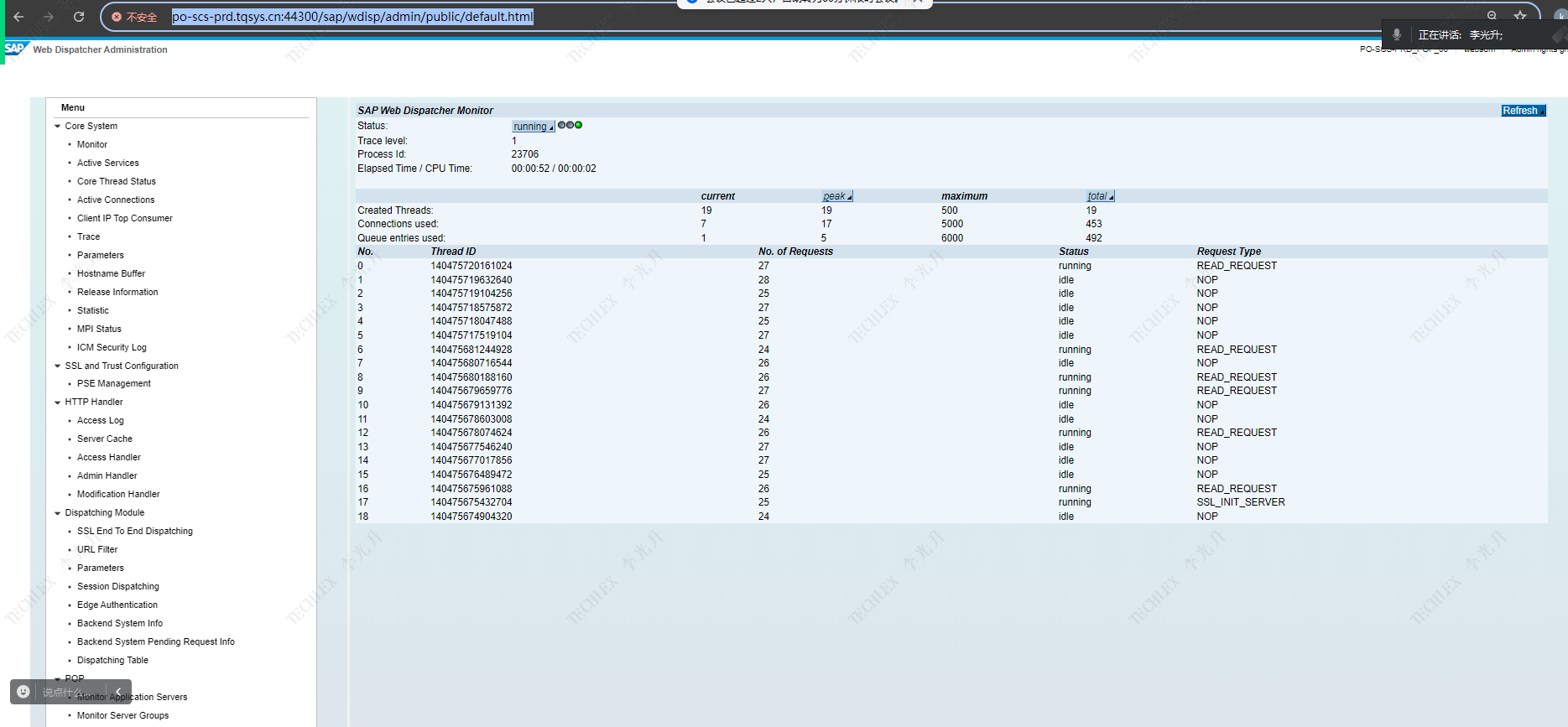Viewport: 1568px width, 727px height.
Task: Open Access Handler menu item
Action: pos(109,457)
